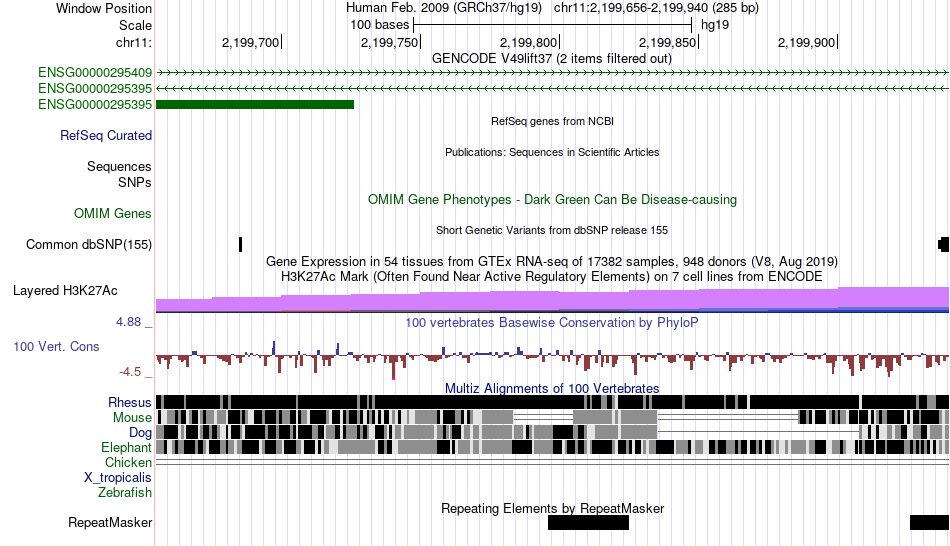Click the Multiz Alignments of 100 Vertebrates title
The height and width of the screenshot is (546, 950).
coord(552,388)
